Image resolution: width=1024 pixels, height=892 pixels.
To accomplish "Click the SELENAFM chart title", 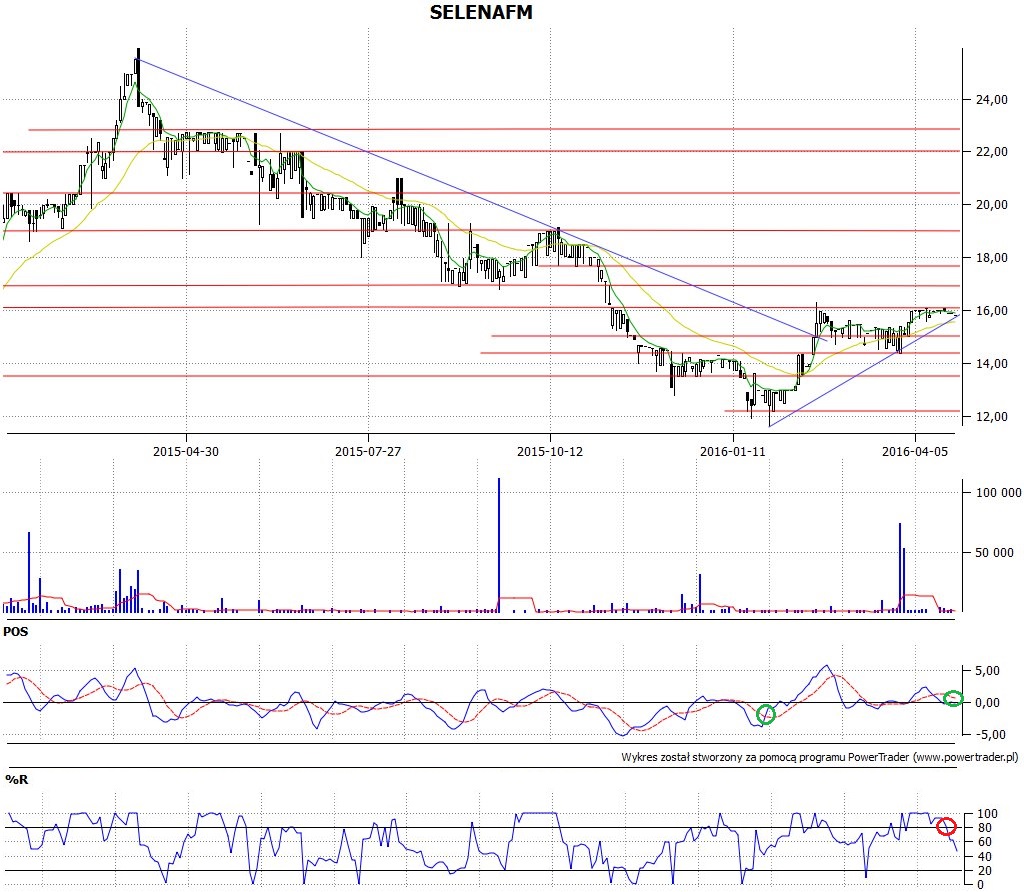I will [x=481, y=12].
